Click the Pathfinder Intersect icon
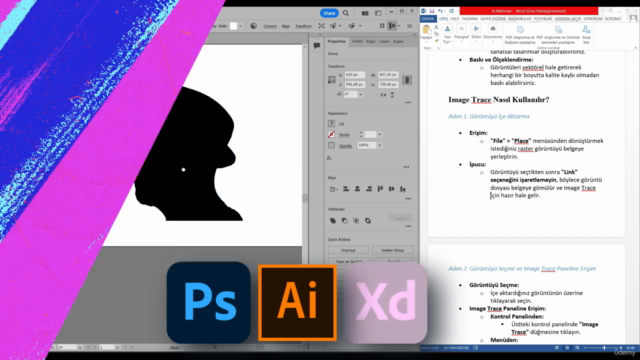This screenshot has height=360, width=640. point(356,220)
